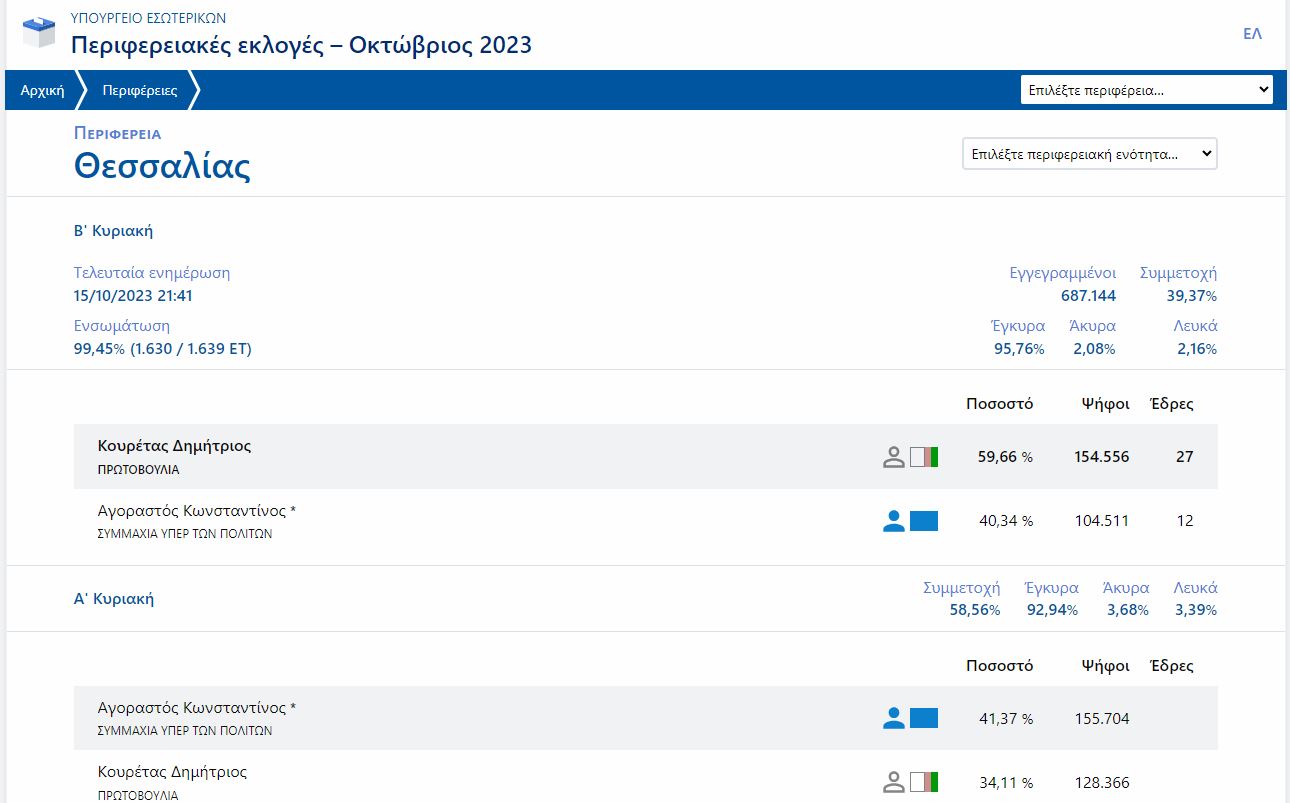Click person icon in Κουρέτας first-round row
Screen dimensions: 1290x803
(x=894, y=782)
